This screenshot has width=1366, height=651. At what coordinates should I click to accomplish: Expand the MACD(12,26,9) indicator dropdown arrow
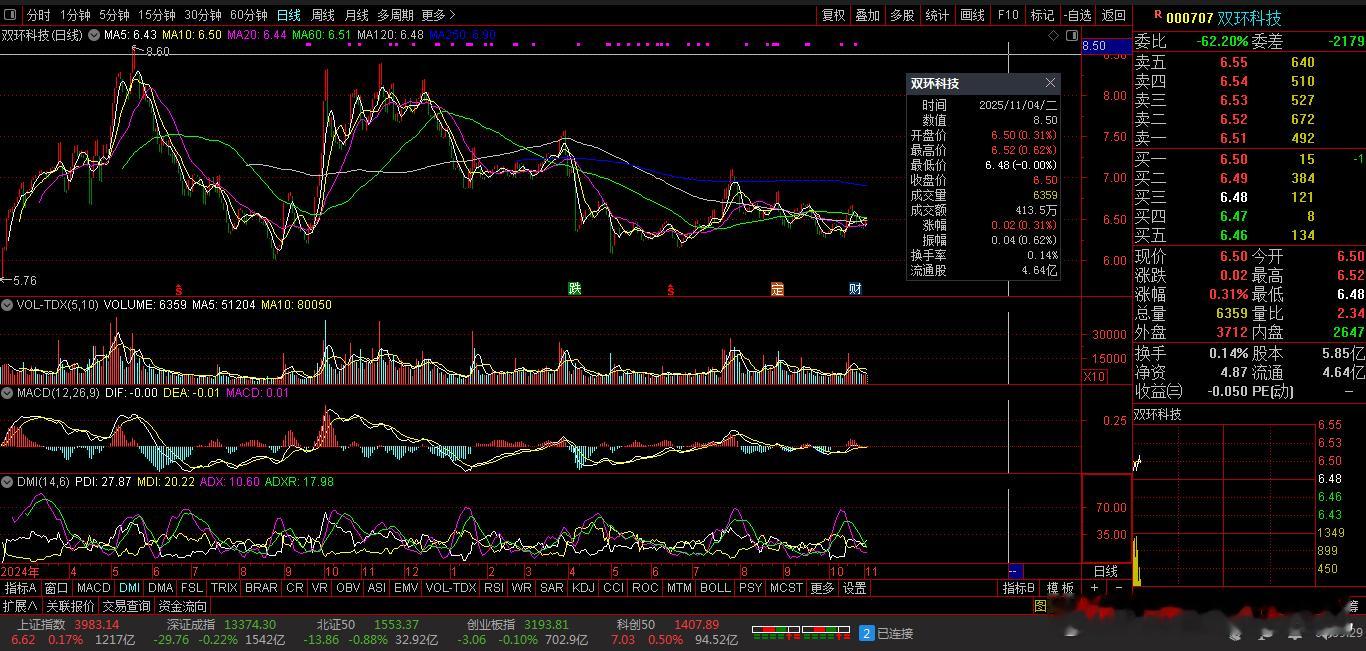[8, 393]
